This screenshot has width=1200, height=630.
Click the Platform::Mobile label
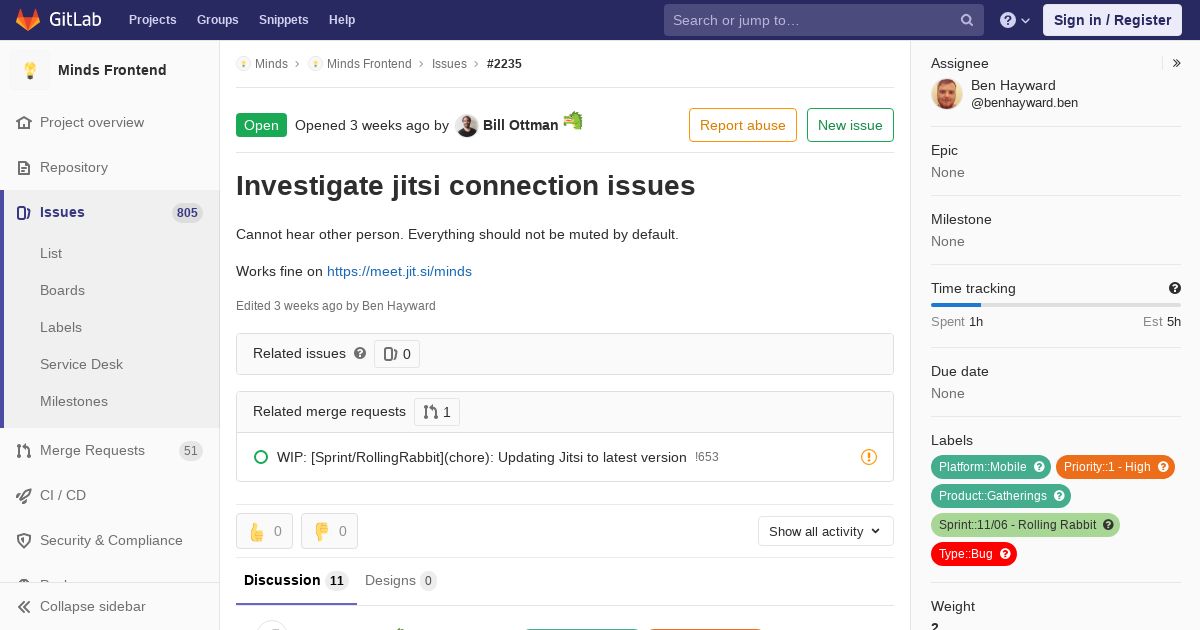click(x=991, y=467)
